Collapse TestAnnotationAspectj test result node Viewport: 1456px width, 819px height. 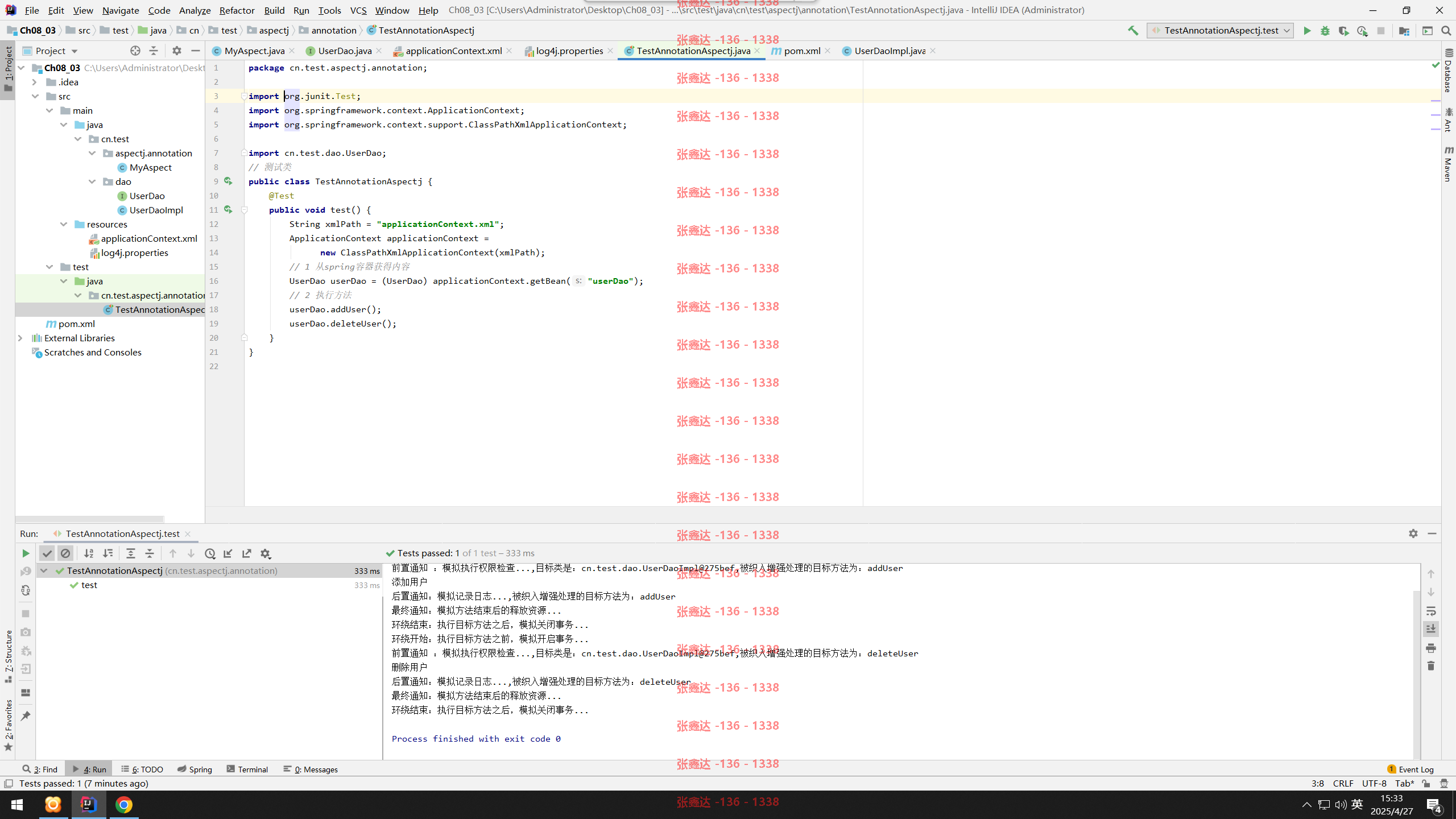tap(44, 570)
